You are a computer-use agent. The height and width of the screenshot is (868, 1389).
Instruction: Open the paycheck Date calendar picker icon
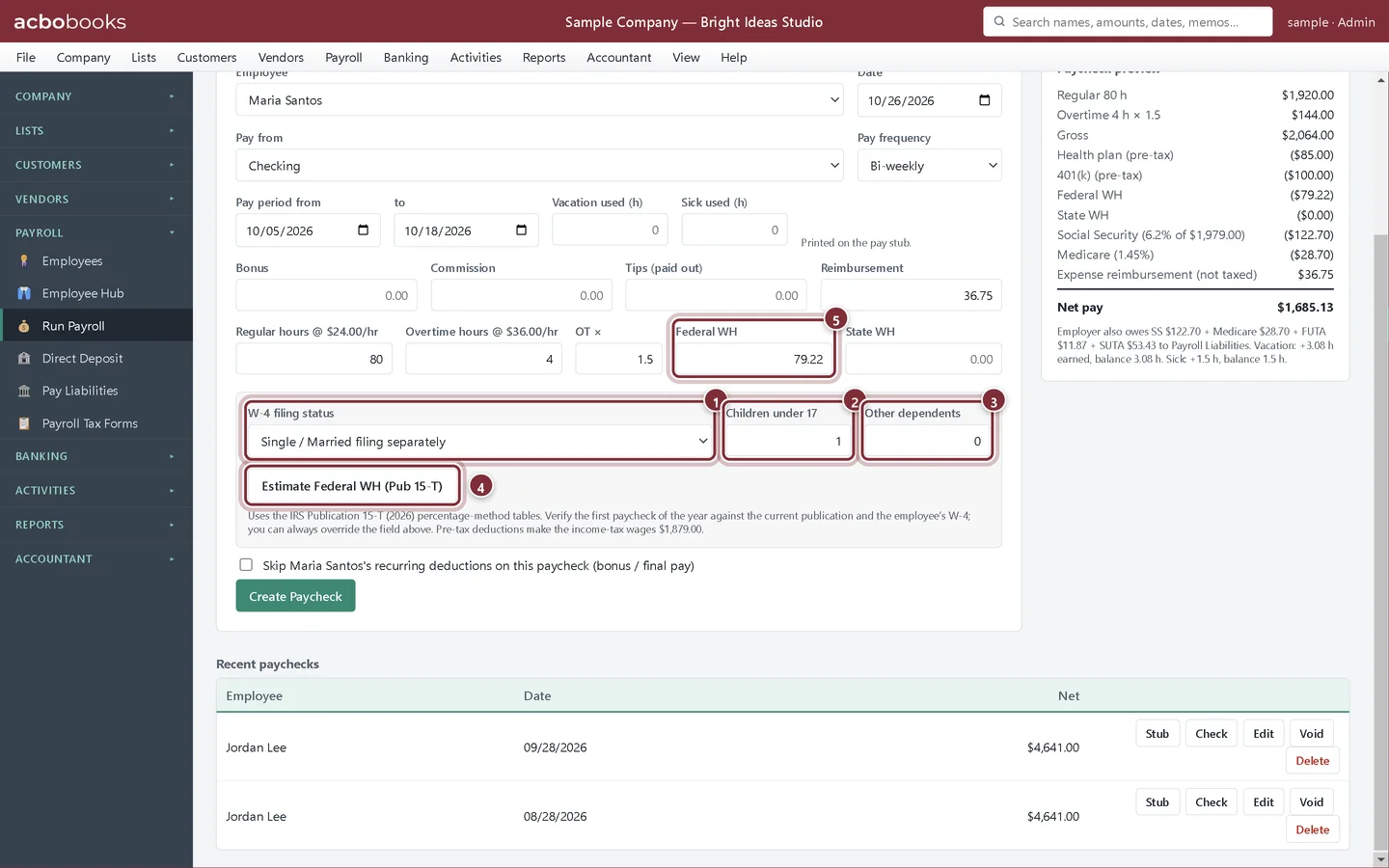point(984,100)
